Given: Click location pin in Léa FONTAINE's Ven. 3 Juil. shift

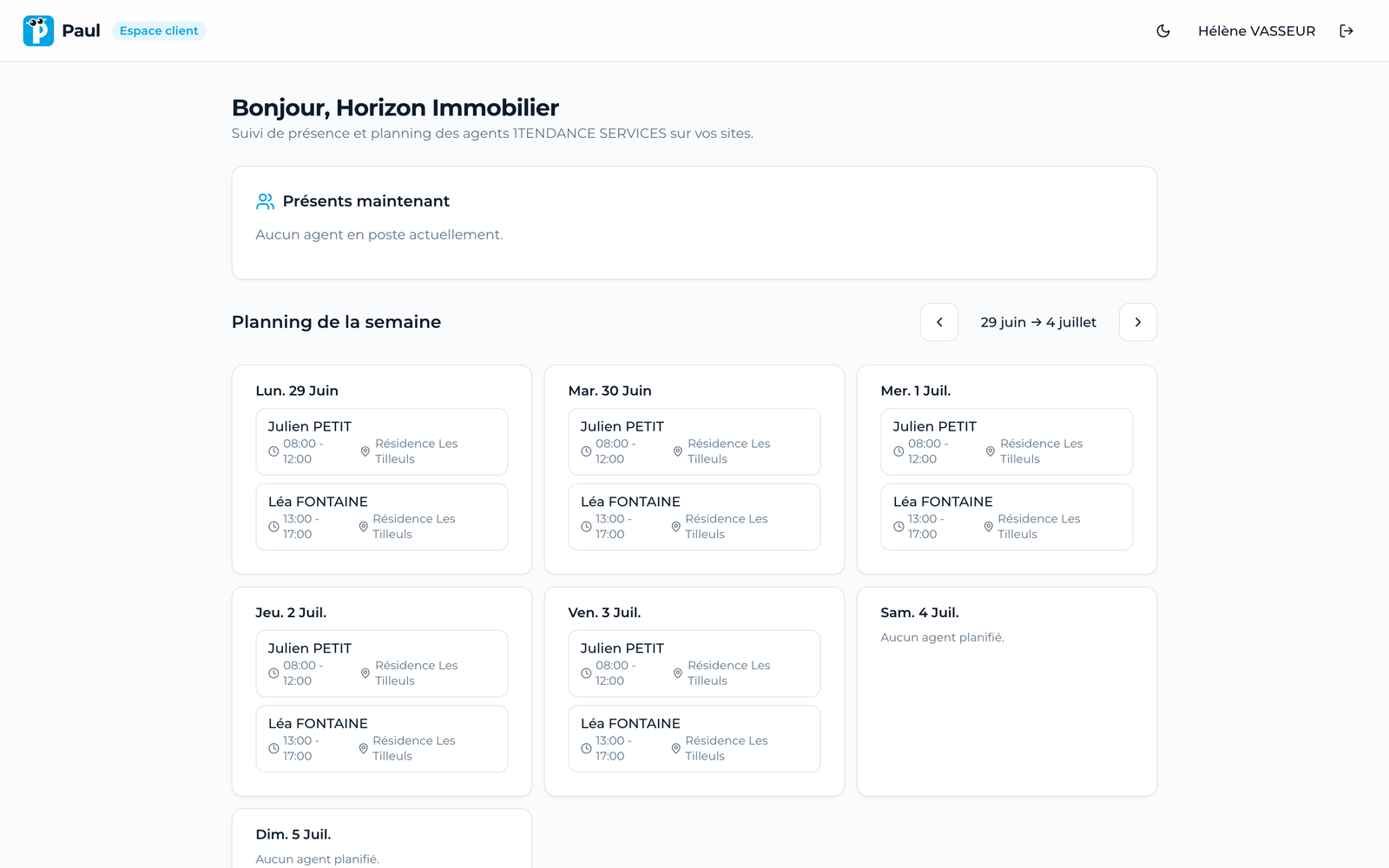Looking at the screenshot, I should tap(676, 748).
